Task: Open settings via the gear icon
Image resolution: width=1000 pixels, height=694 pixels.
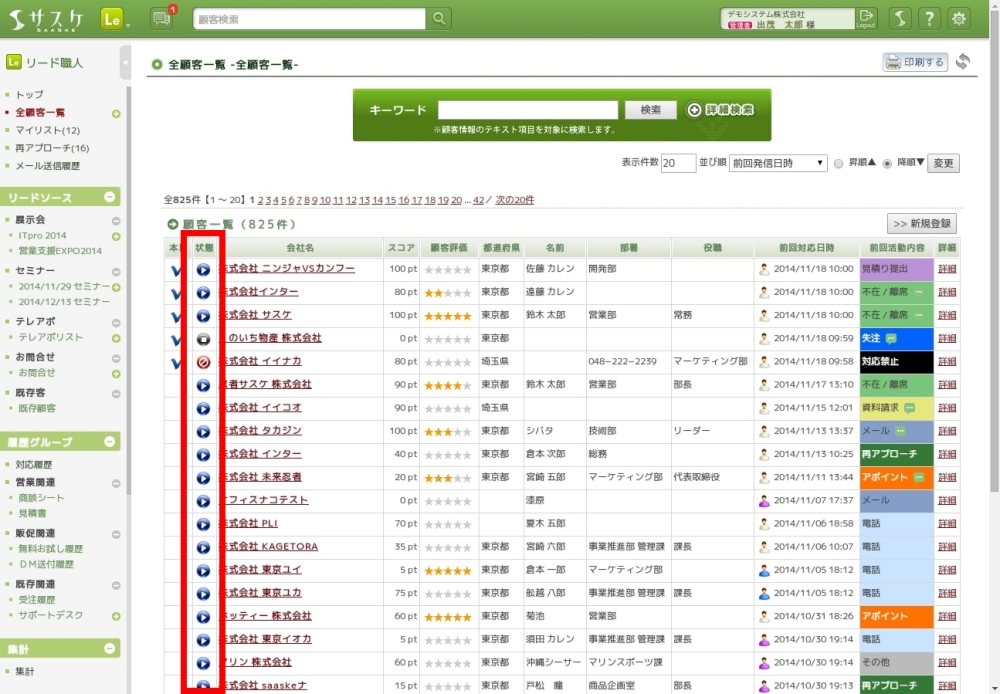Action: coord(959,19)
